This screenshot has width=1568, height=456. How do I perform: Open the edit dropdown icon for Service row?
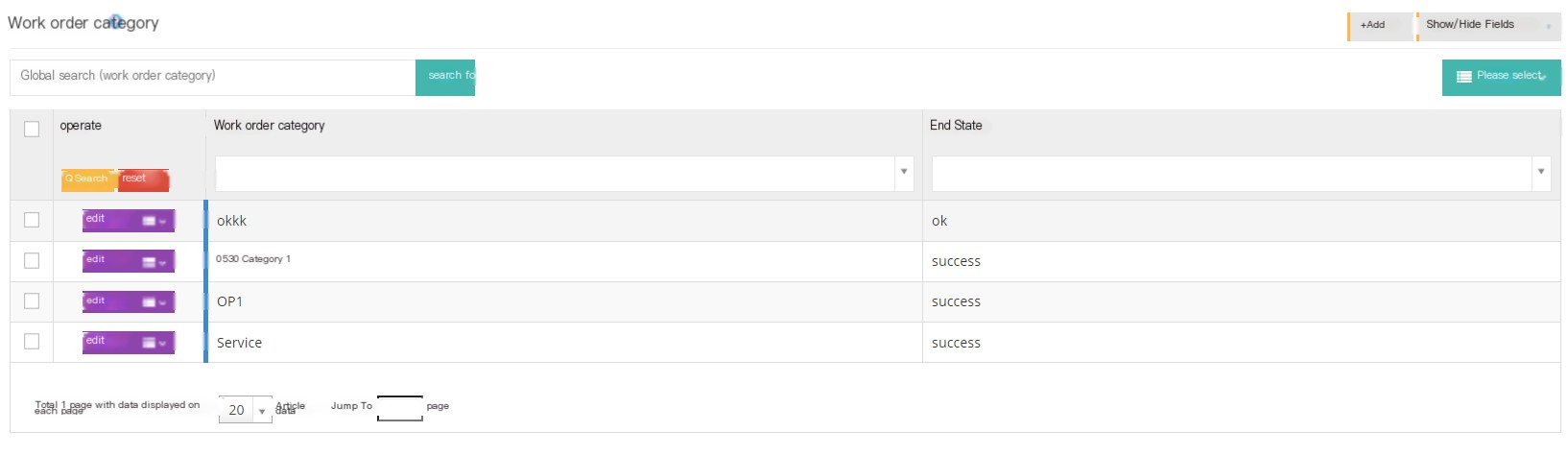(x=154, y=343)
